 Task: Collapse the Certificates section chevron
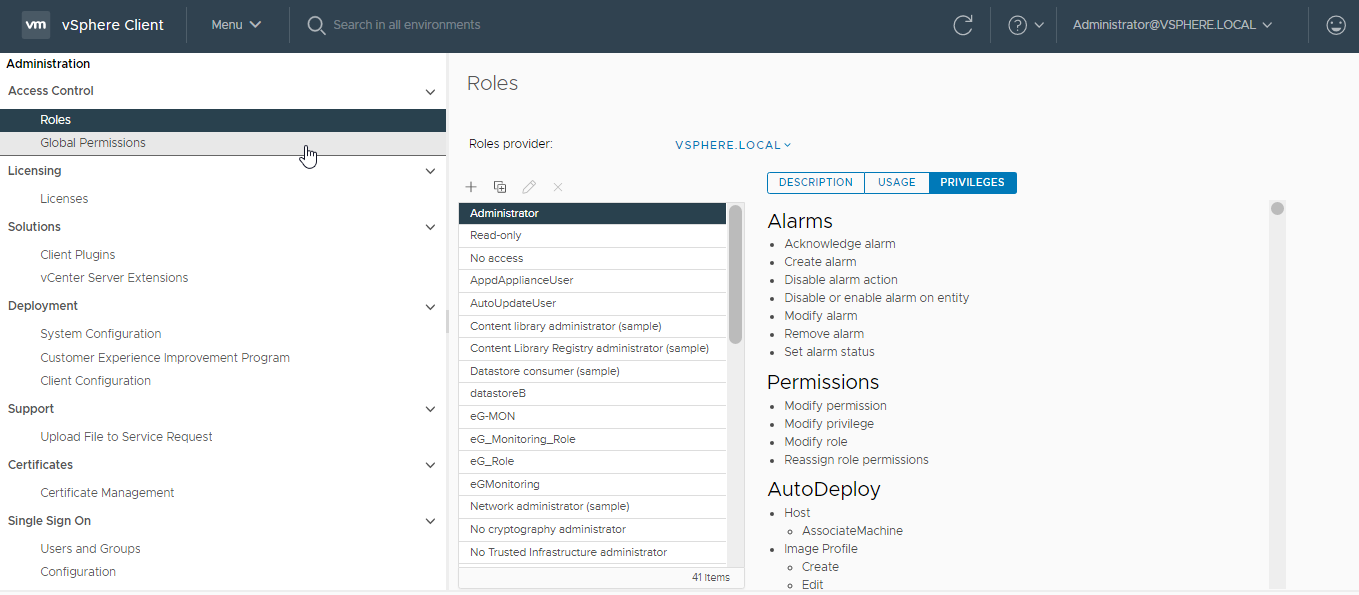click(x=430, y=466)
